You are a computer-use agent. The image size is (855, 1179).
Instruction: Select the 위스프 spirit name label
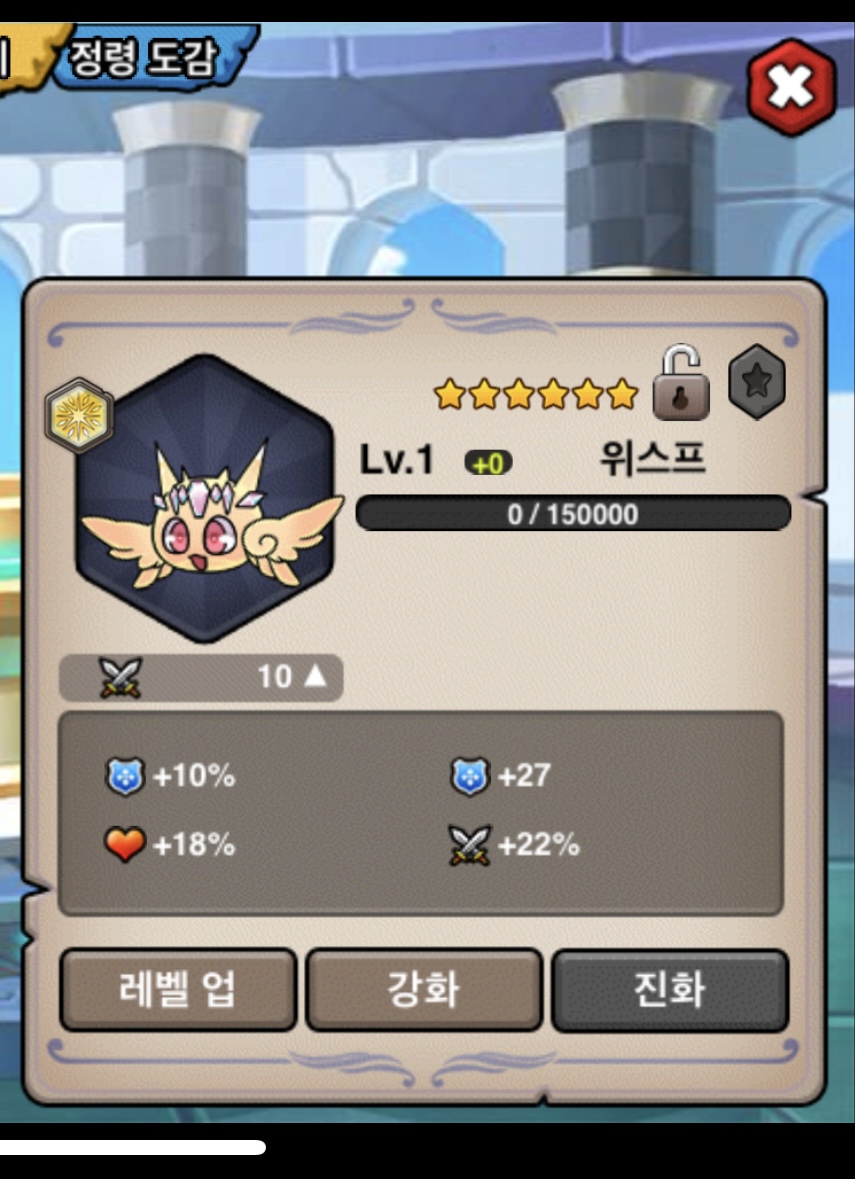[653, 458]
